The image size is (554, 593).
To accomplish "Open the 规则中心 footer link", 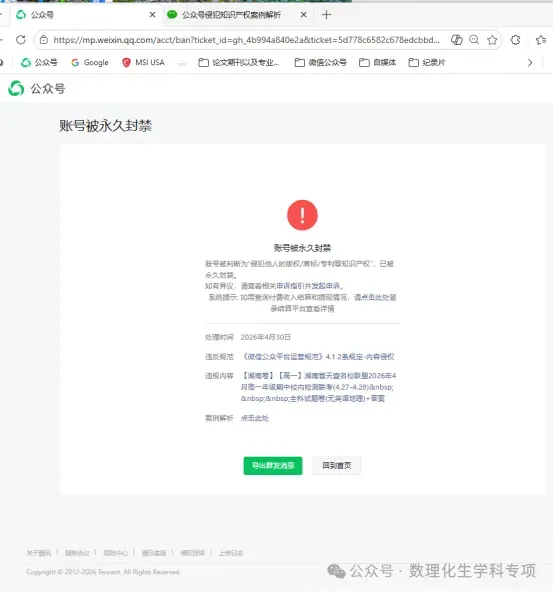I will (116, 553).
